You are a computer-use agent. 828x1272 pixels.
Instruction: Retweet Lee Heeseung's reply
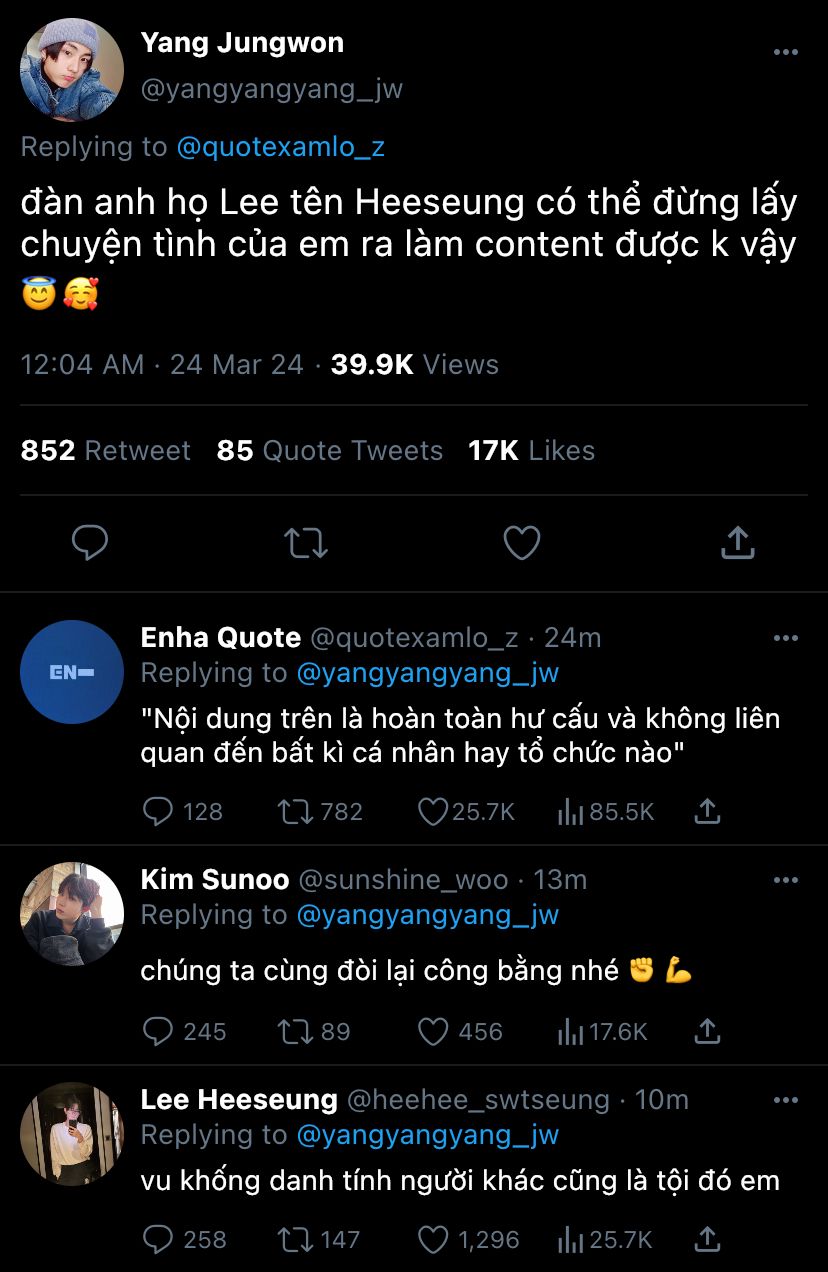click(295, 1240)
